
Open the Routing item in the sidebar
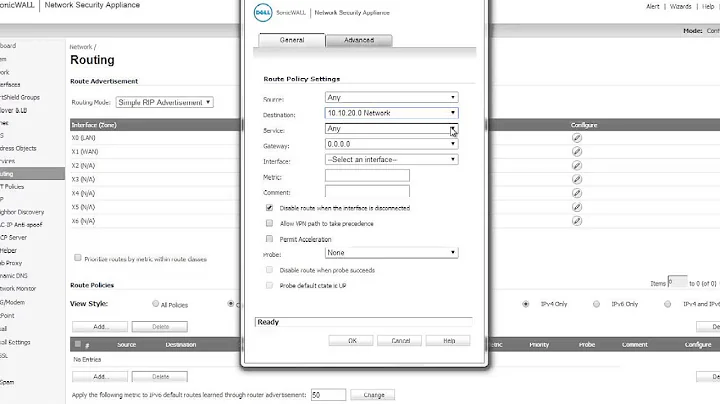(x=32, y=174)
